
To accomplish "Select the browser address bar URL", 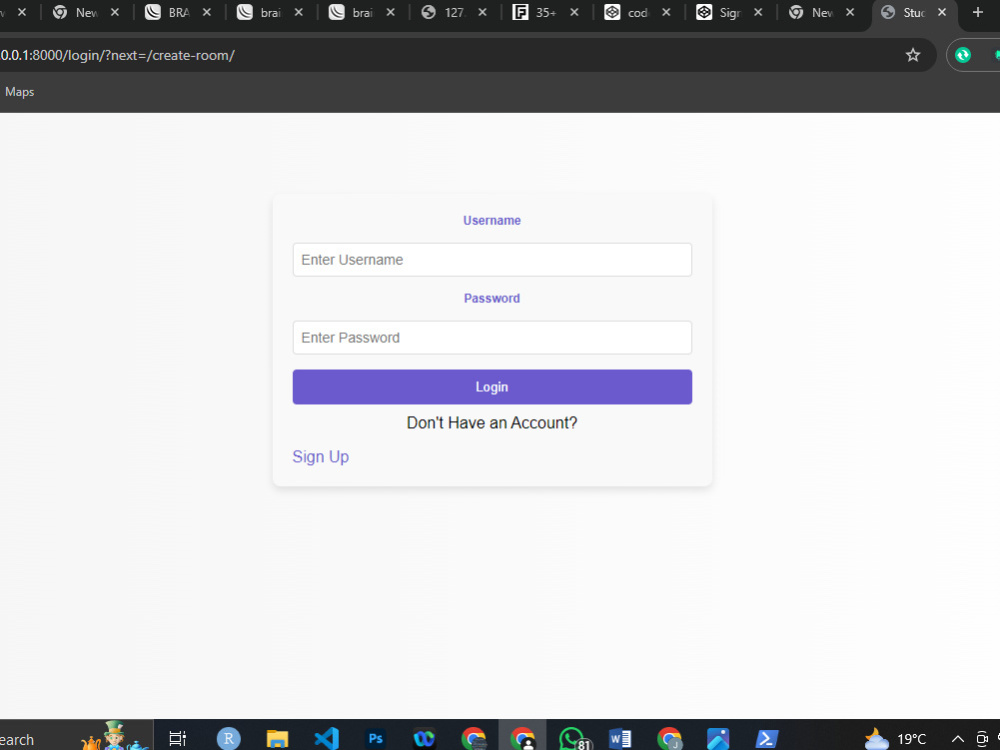I will [117, 55].
